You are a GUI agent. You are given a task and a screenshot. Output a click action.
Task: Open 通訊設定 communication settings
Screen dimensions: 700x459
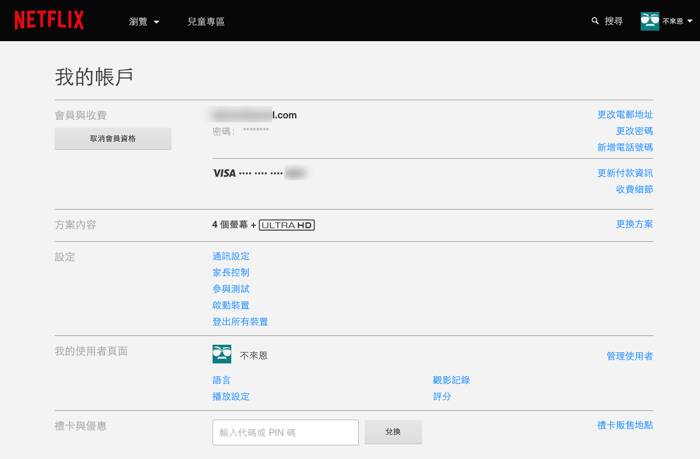pyautogui.click(x=231, y=256)
